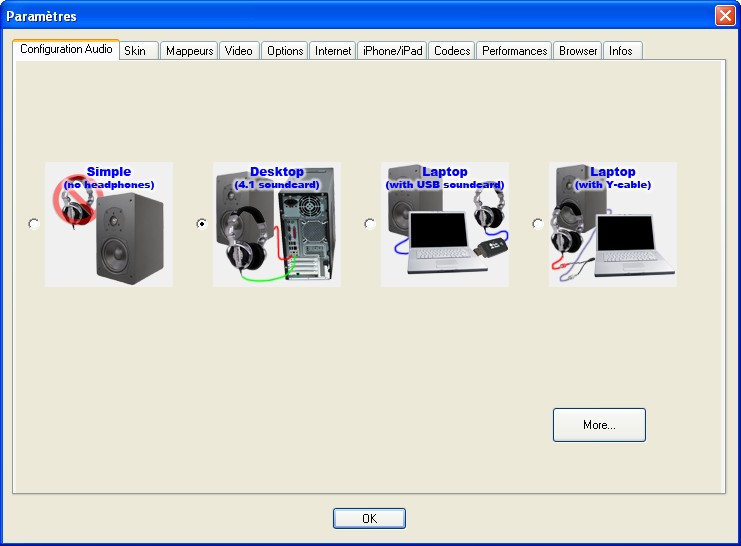The height and width of the screenshot is (546, 741).
Task: Click the Laptop with USB soundcard image
Action: [x=445, y=224]
